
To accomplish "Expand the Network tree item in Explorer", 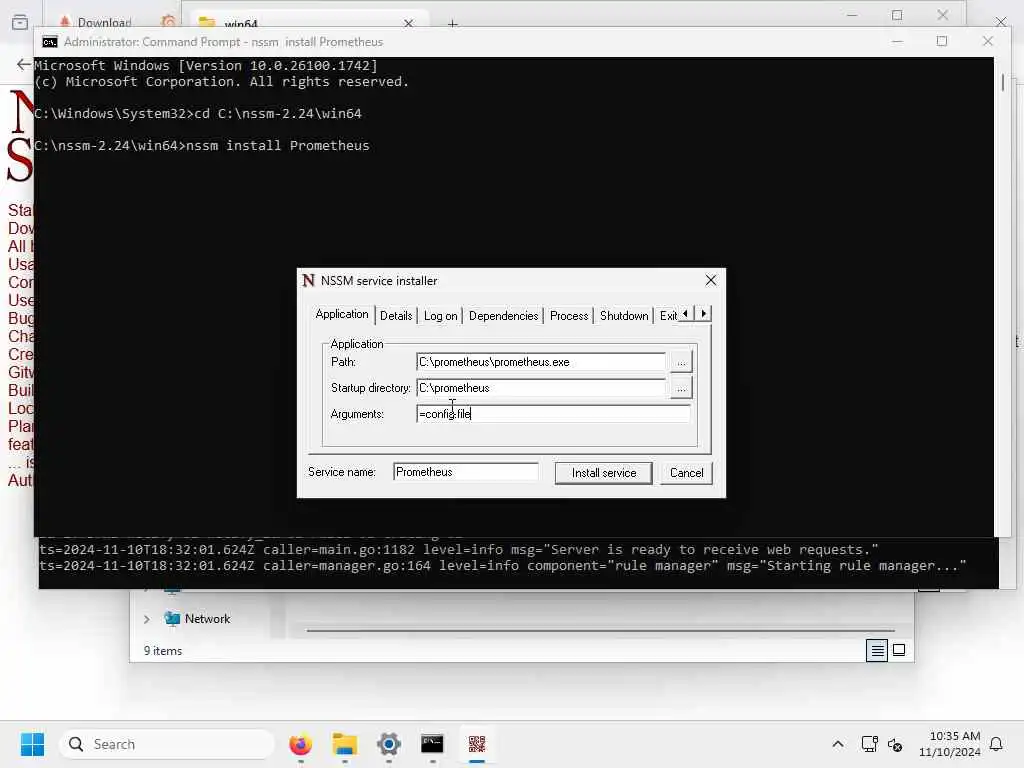I will 146,619.
